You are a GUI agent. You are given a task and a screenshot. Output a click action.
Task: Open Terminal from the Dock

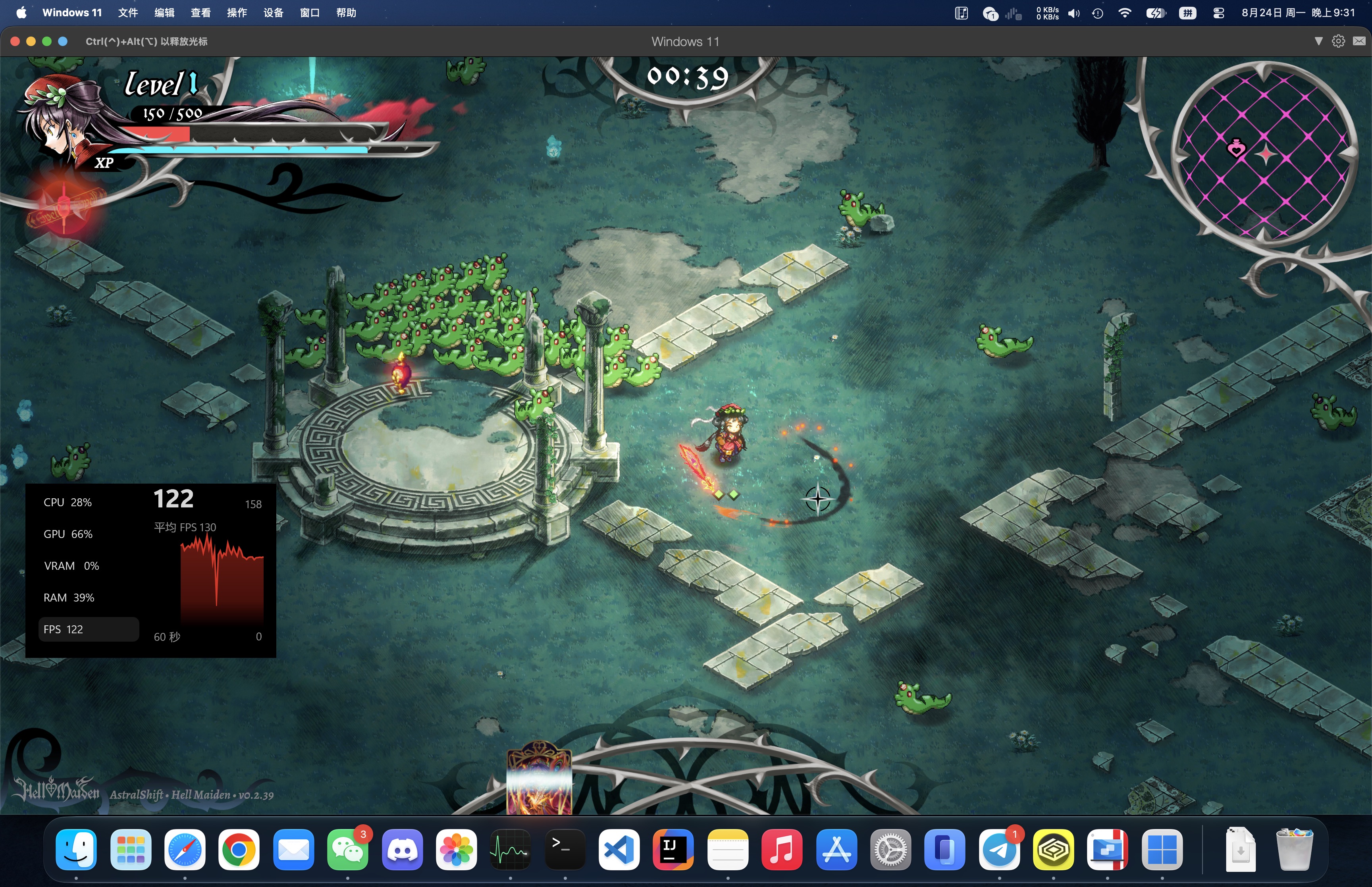click(x=565, y=849)
